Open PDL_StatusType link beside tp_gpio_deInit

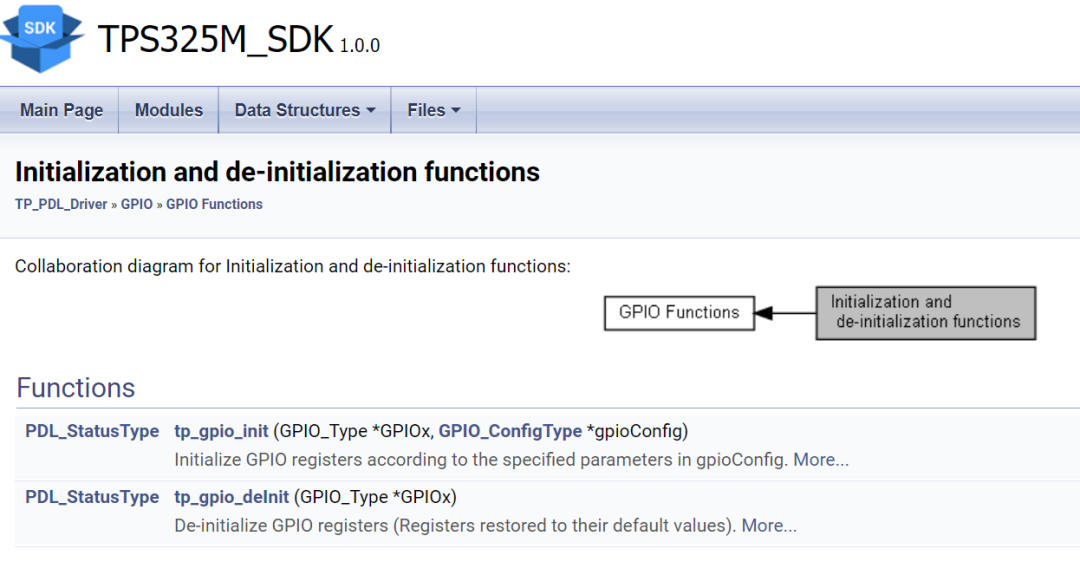pyautogui.click(x=92, y=497)
